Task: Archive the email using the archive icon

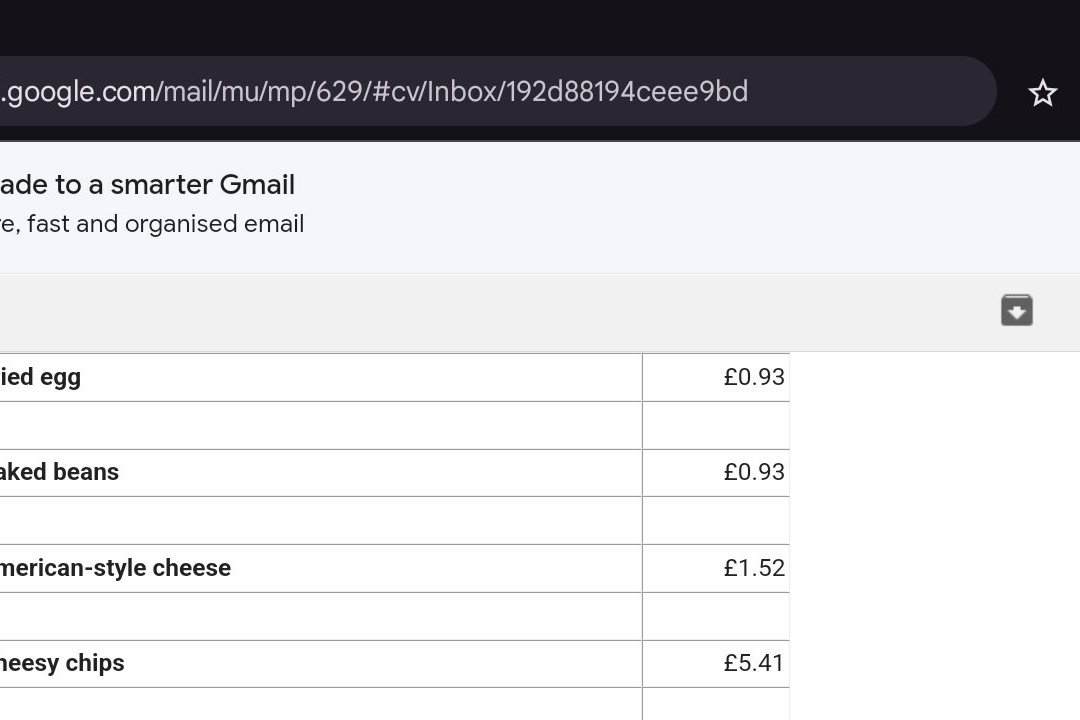Action: pyautogui.click(x=1017, y=310)
